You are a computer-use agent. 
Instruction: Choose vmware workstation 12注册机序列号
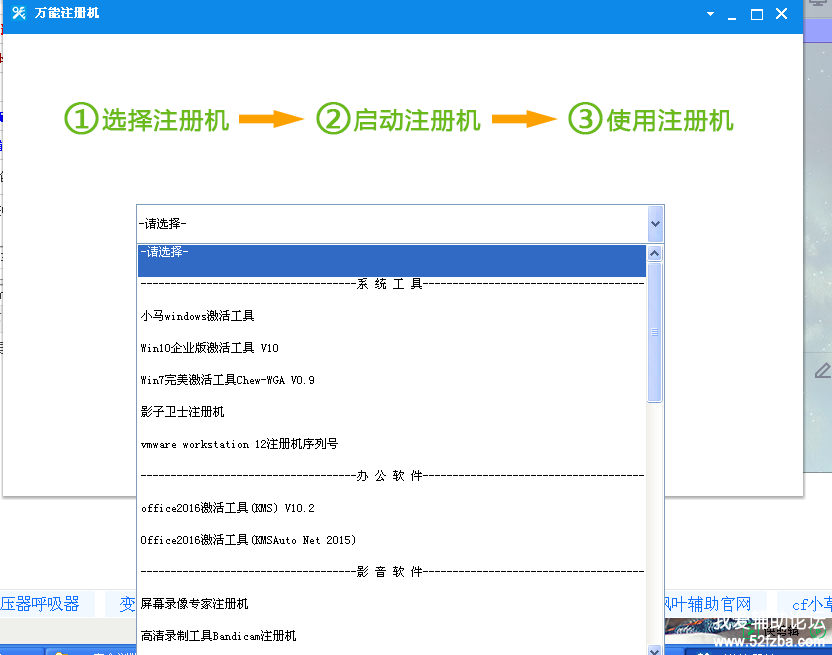click(240, 444)
